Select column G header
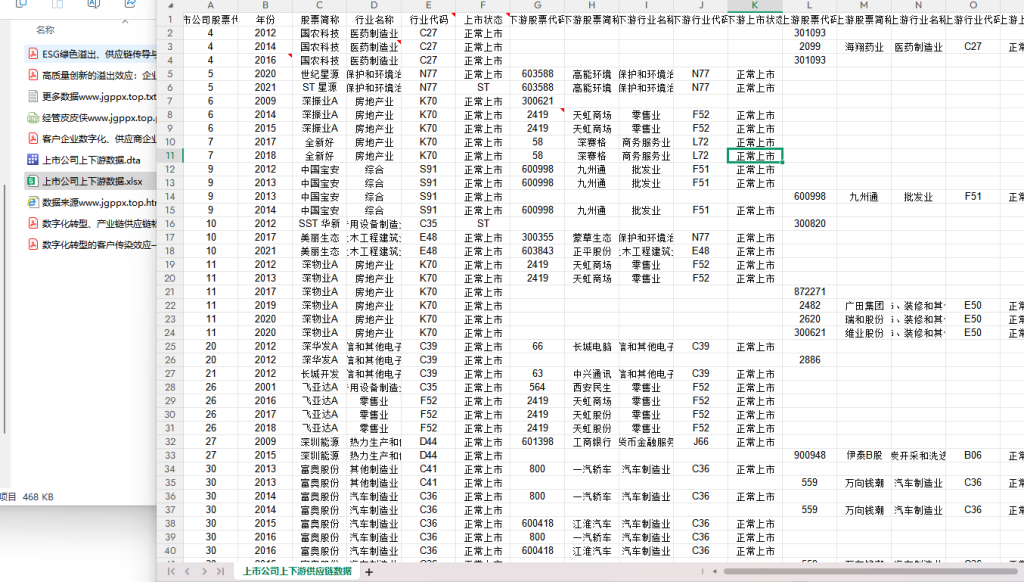The image size is (1024, 582). pos(537,5)
